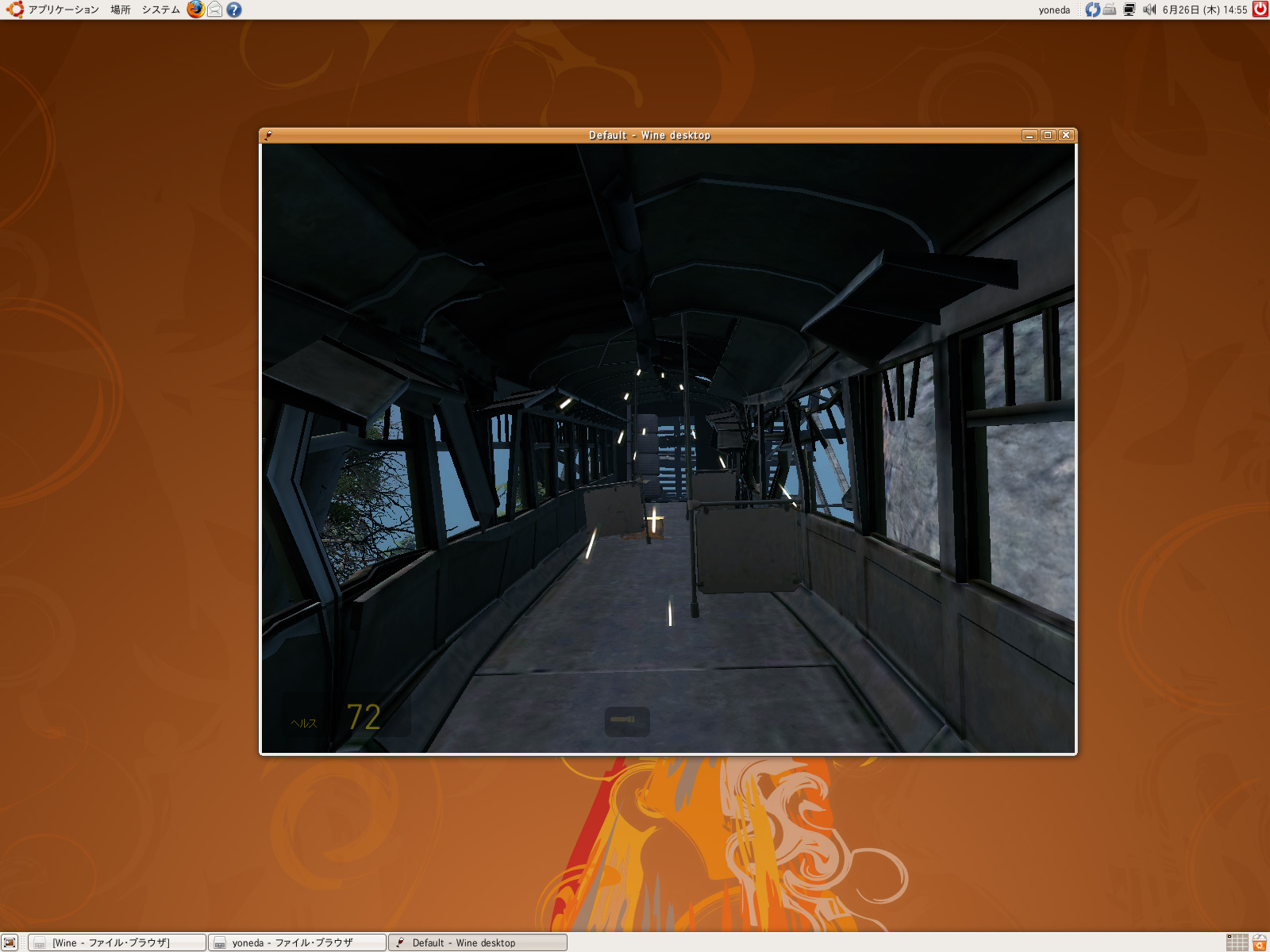Click the Default - Wine desktop title bar

coord(649,135)
